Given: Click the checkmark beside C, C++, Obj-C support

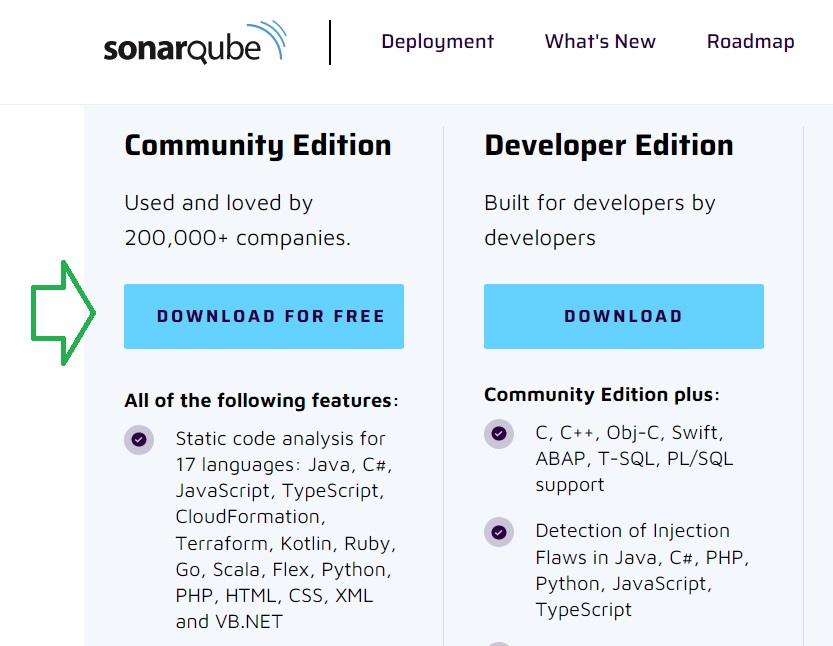Looking at the screenshot, I should 499,434.
